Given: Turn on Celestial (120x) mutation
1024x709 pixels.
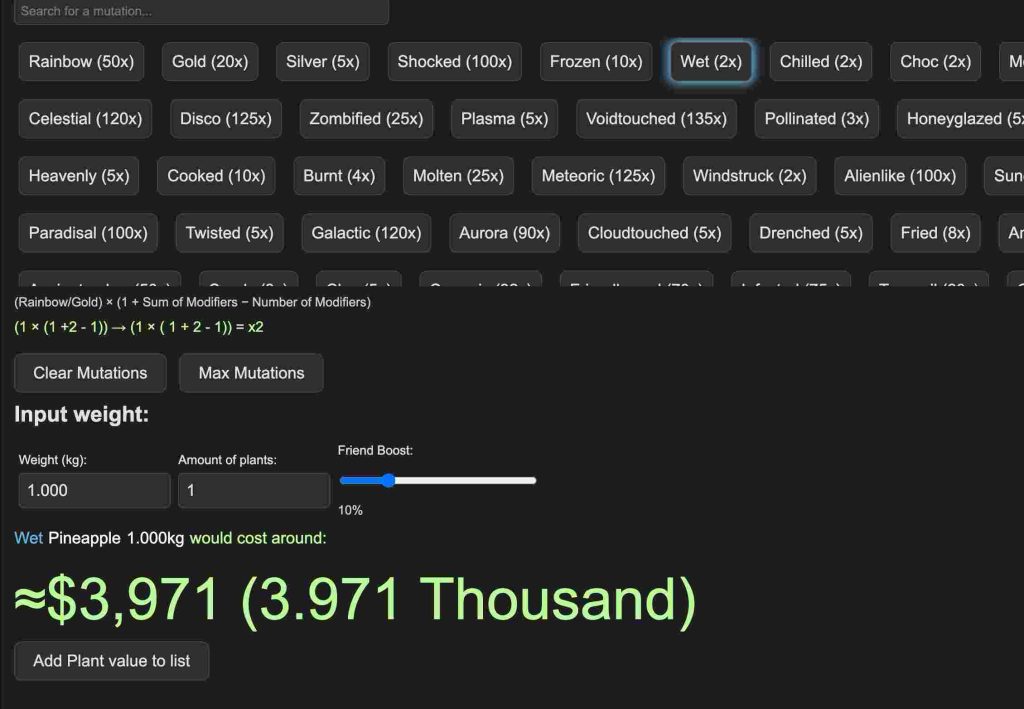Looking at the screenshot, I should click(x=85, y=119).
